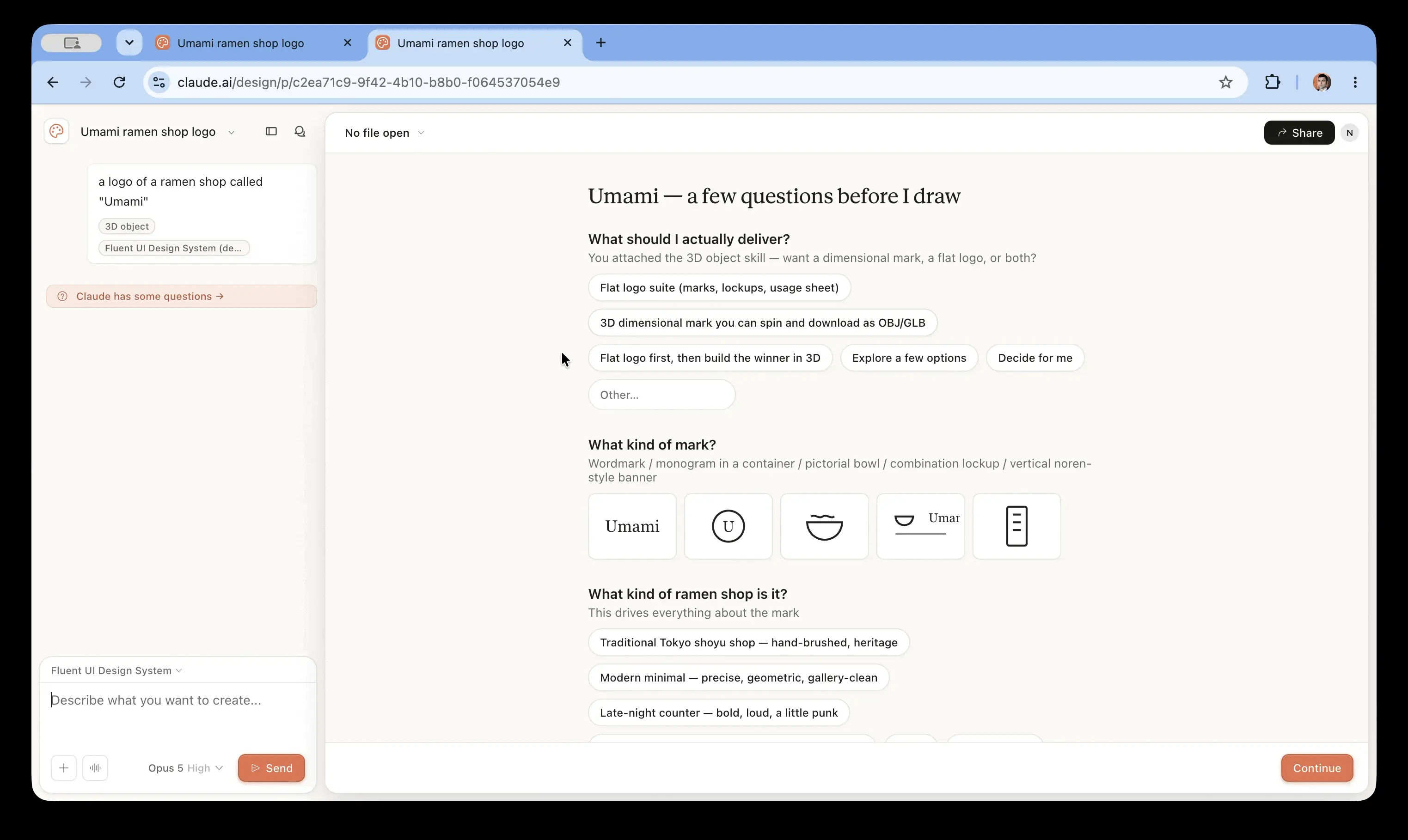Click the 'What kind of ramen shop is it?' heading
Image resolution: width=1408 pixels, height=840 pixels.
(x=687, y=594)
